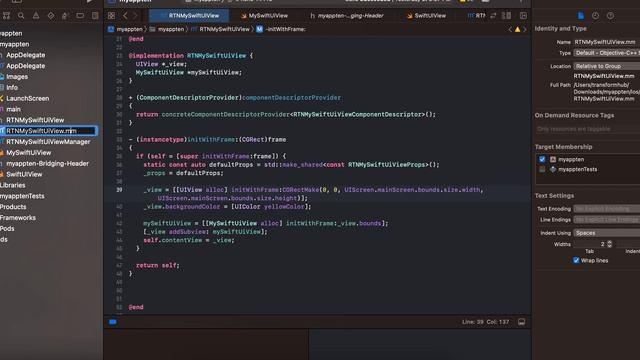Select Frameworks group in the navigator
Screen dimensions: 640x360
pos(18,218)
